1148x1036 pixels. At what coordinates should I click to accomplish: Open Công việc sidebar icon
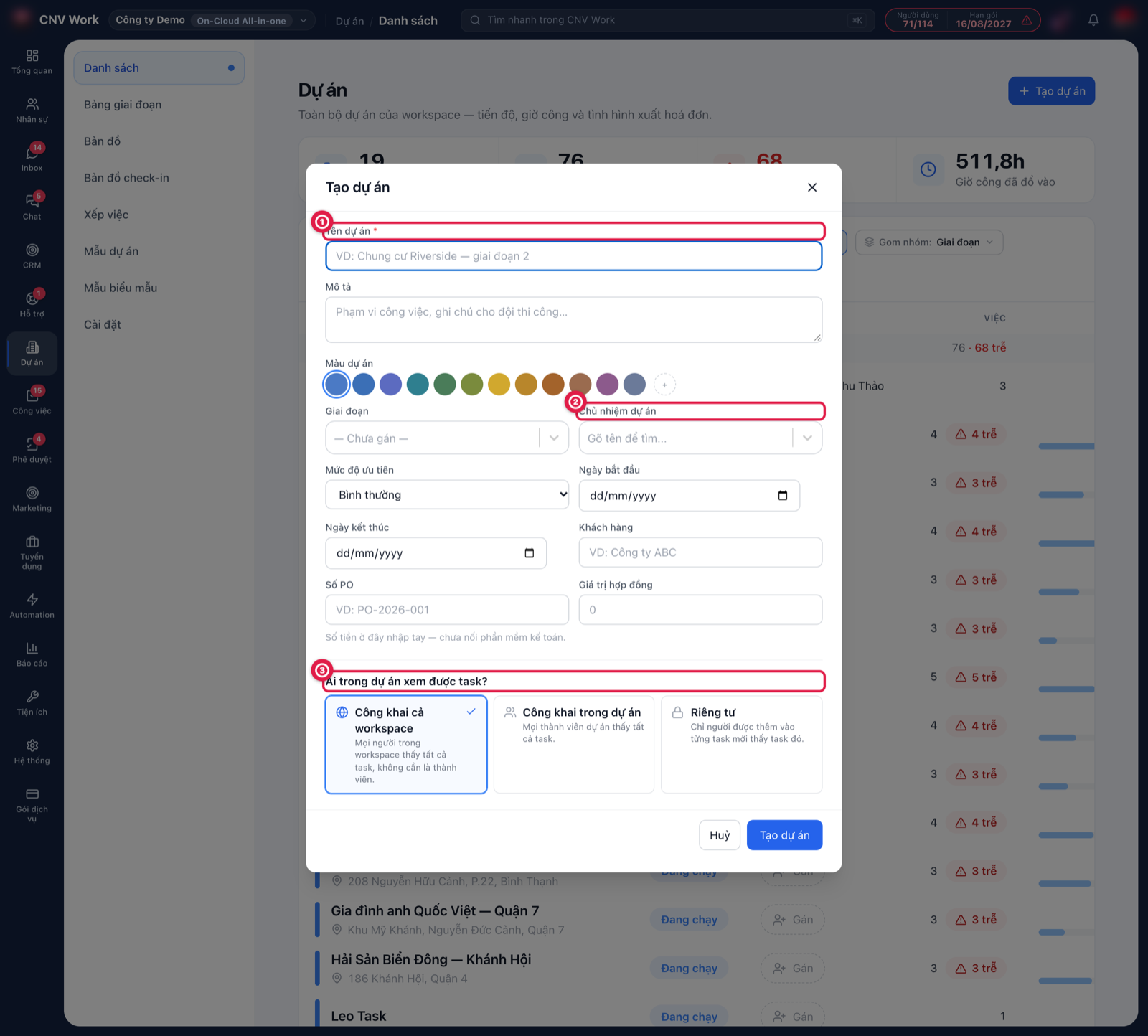click(32, 402)
